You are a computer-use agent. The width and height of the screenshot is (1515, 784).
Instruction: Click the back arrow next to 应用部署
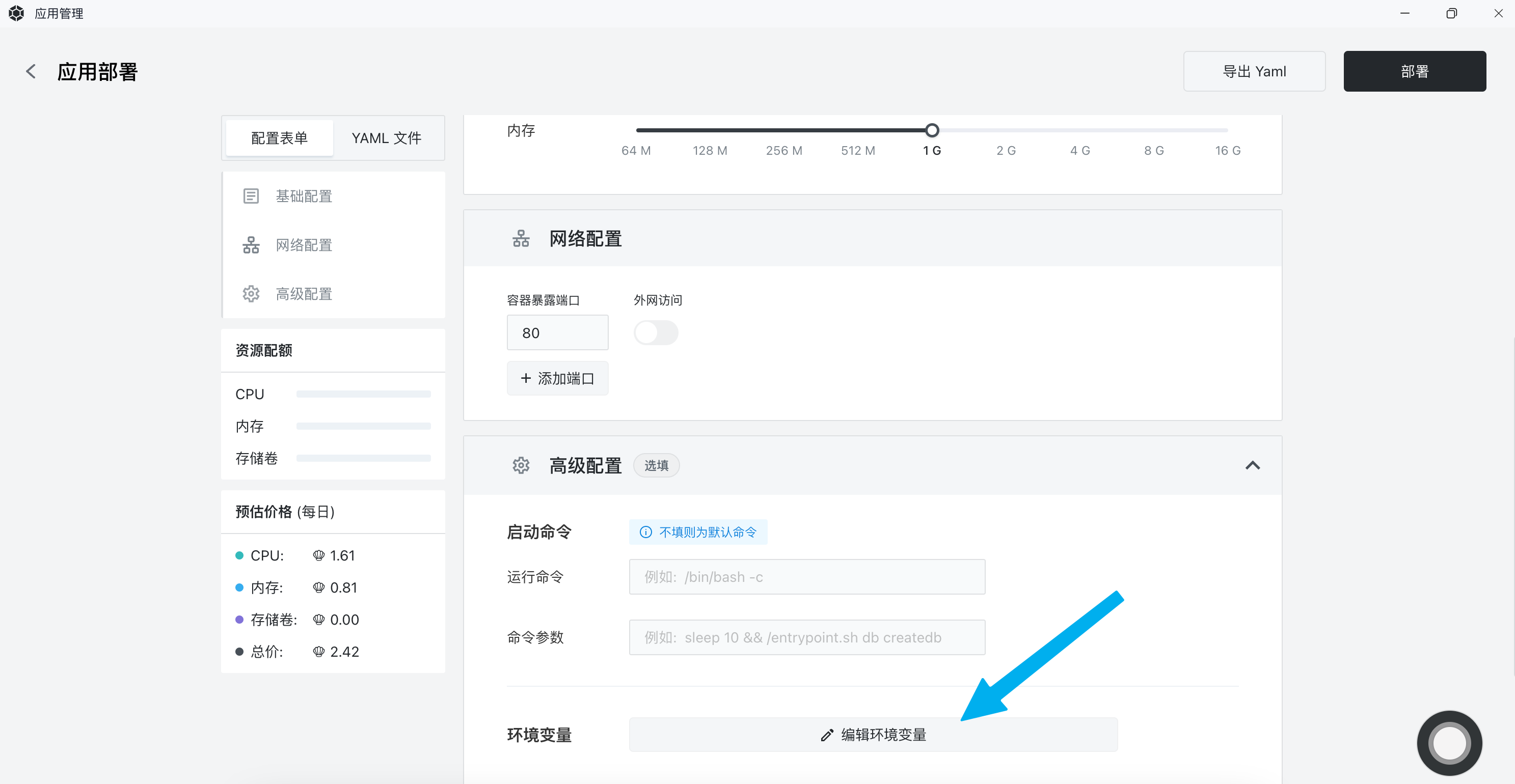31,72
